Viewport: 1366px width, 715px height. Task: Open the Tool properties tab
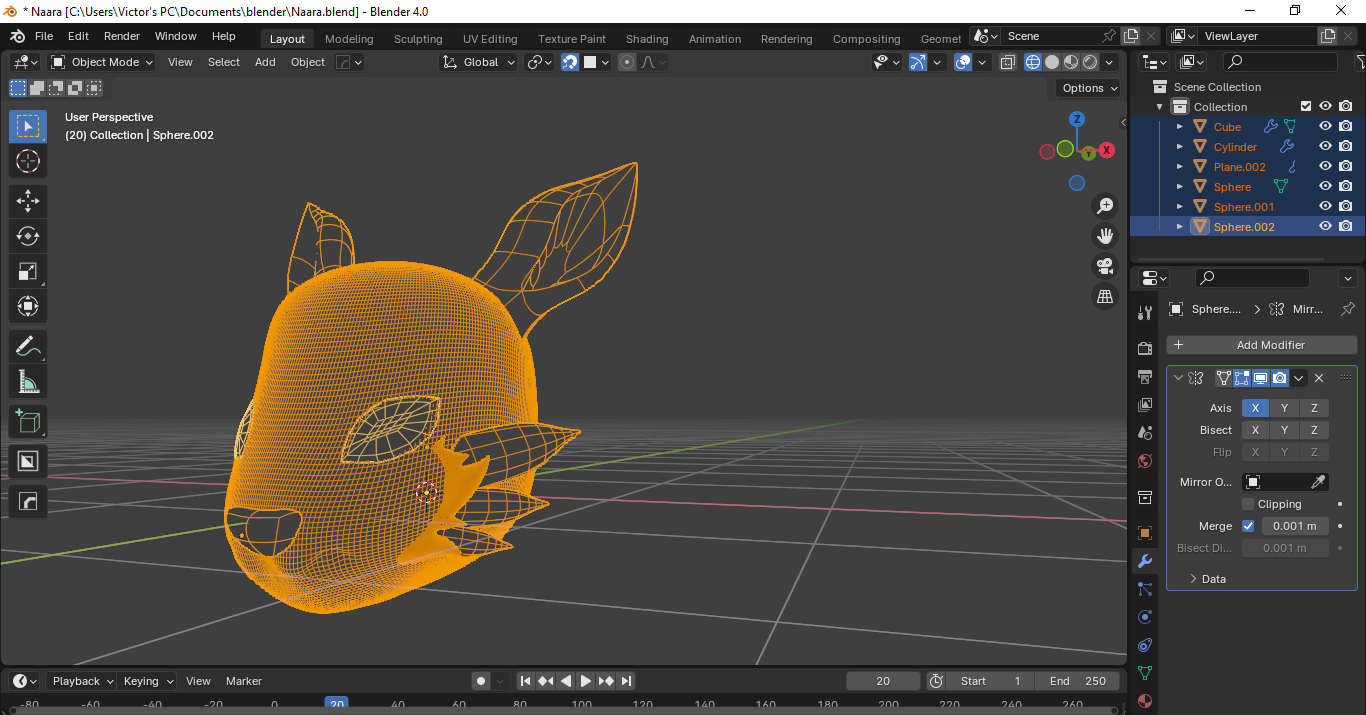pos(1145,313)
